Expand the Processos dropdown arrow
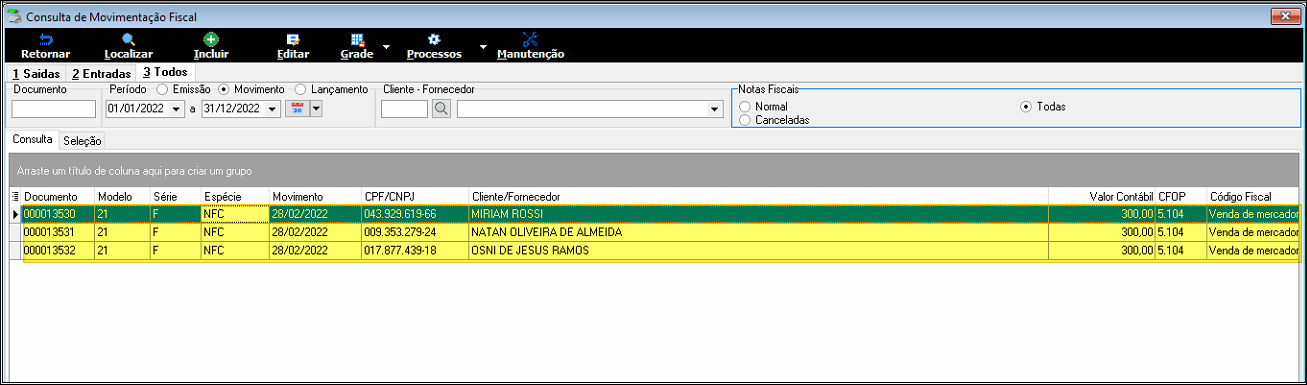The width and height of the screenshot is (1307, 385). (x=482, y=46)
